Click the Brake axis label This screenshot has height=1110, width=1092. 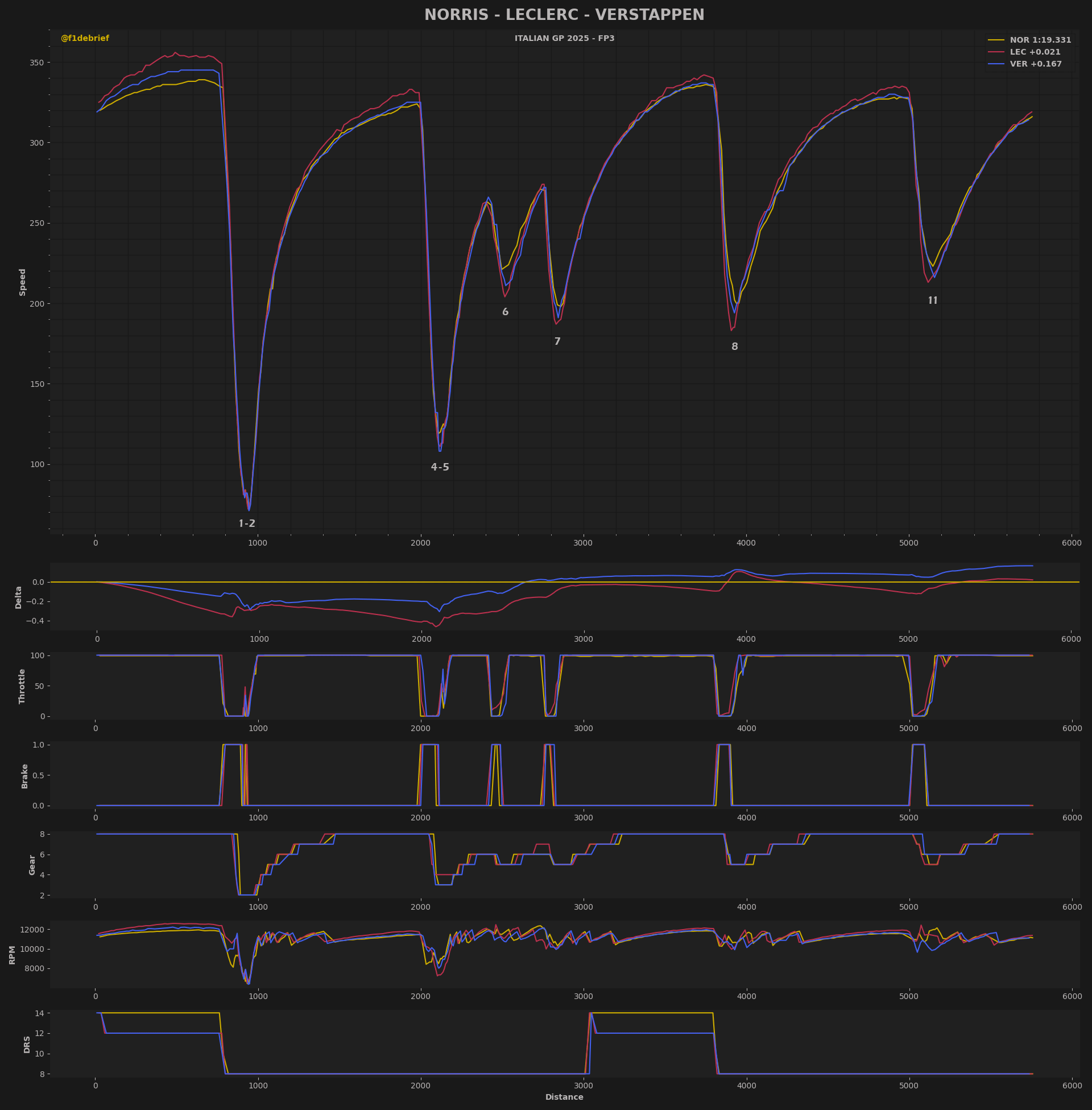pos(24,776)
